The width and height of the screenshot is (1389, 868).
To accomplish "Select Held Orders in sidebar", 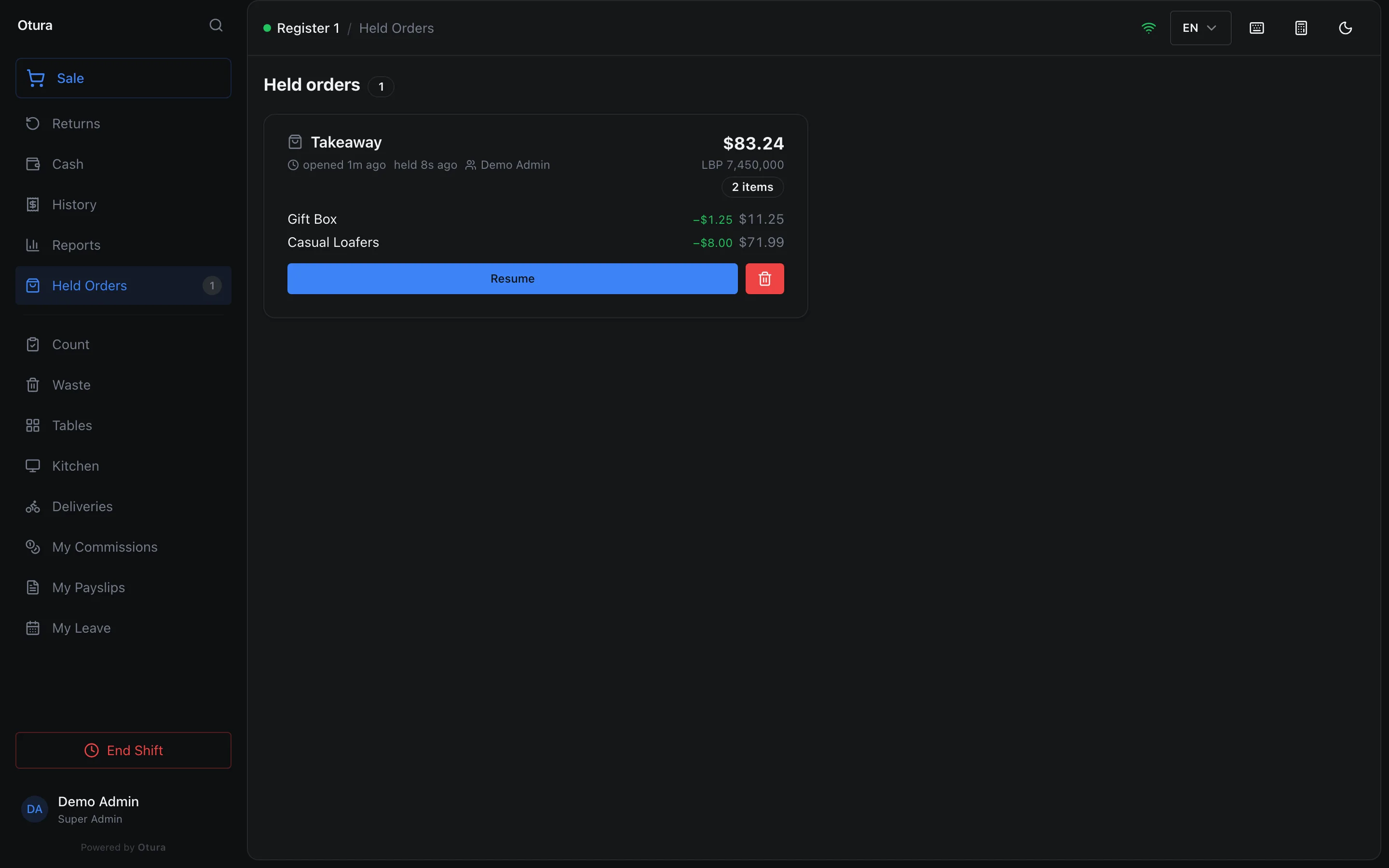I will pyautogui.click(x=123, y=285).
